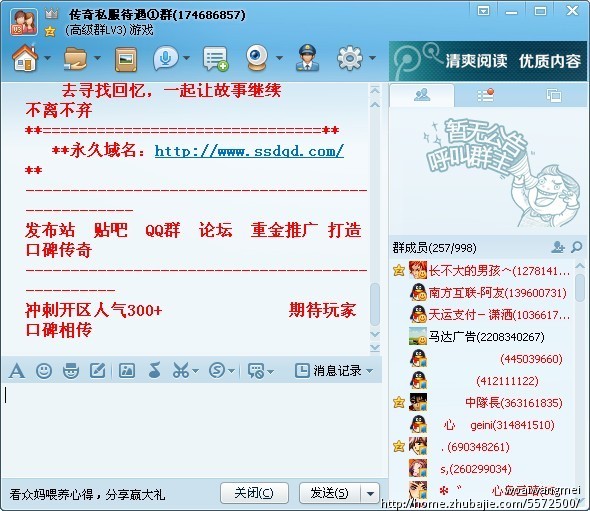The width and height of the screenshot is (590, 511).
Task: Click the 关闭(C) button
Action: (x=254, y=493)
